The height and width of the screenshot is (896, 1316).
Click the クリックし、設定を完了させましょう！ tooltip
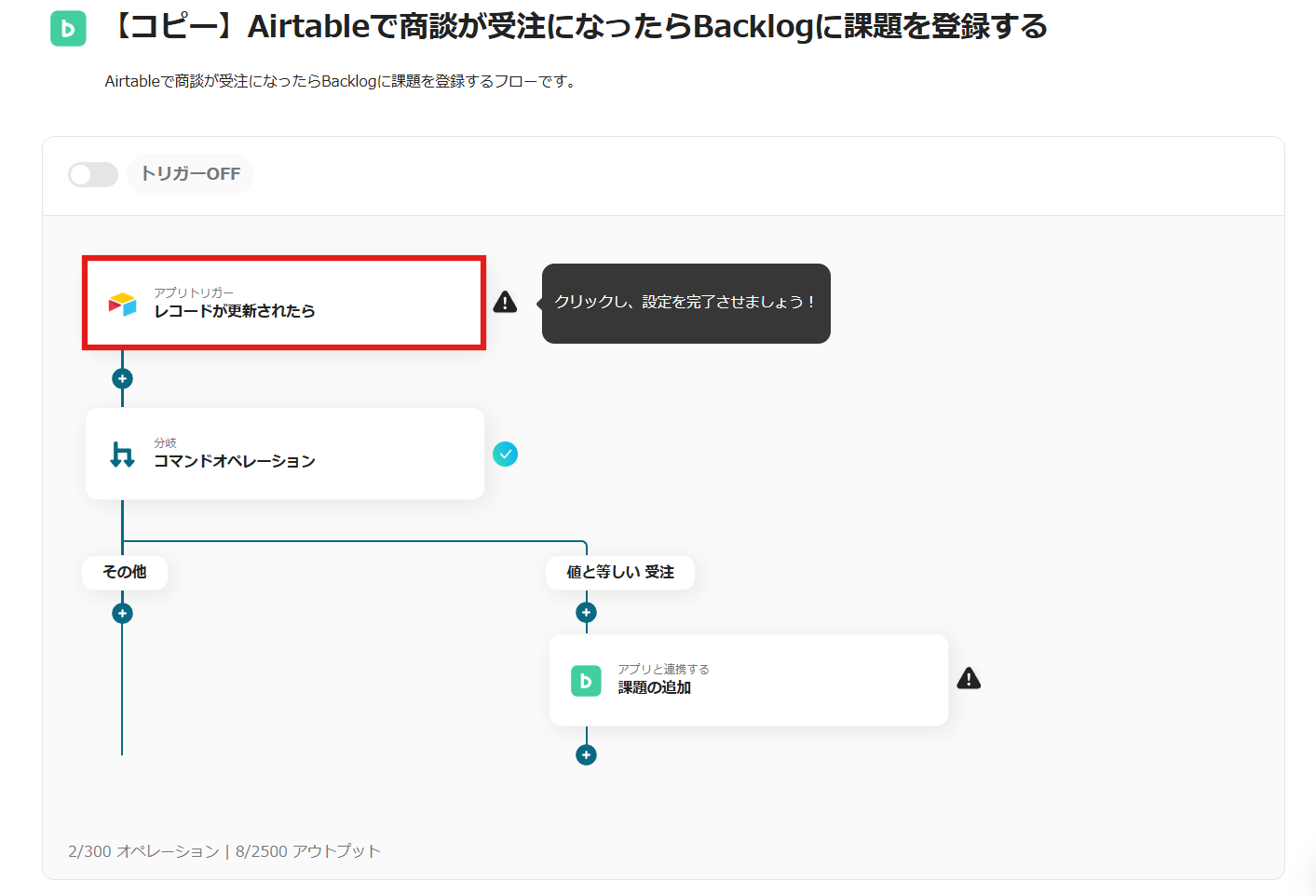click(x=686, y=303)
